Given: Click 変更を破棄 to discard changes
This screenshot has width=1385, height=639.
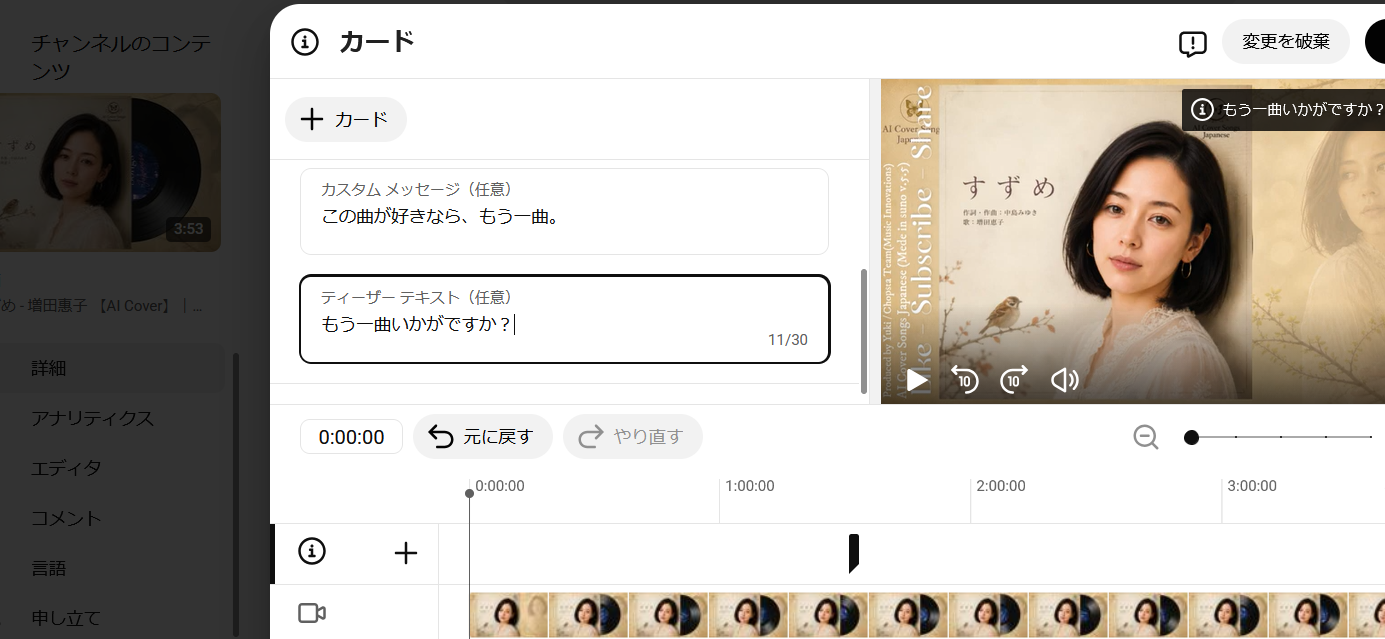Looking at the screenshot, I should 1286,42.
